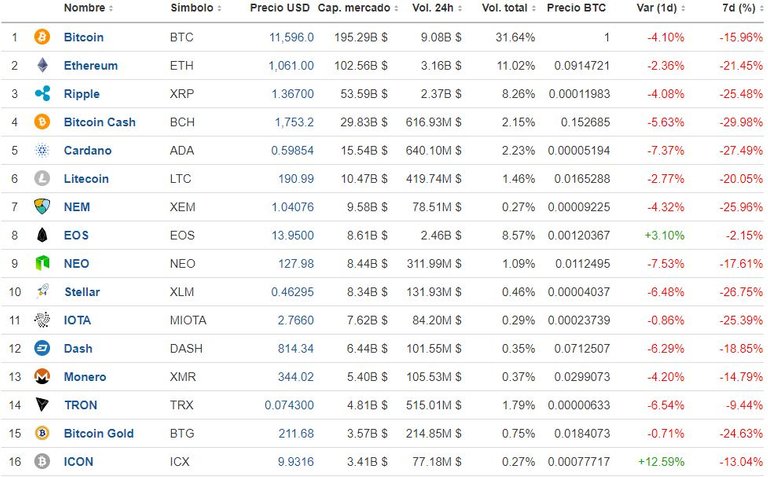Click Ethereum price 1,061.00

tap(291, 66)
